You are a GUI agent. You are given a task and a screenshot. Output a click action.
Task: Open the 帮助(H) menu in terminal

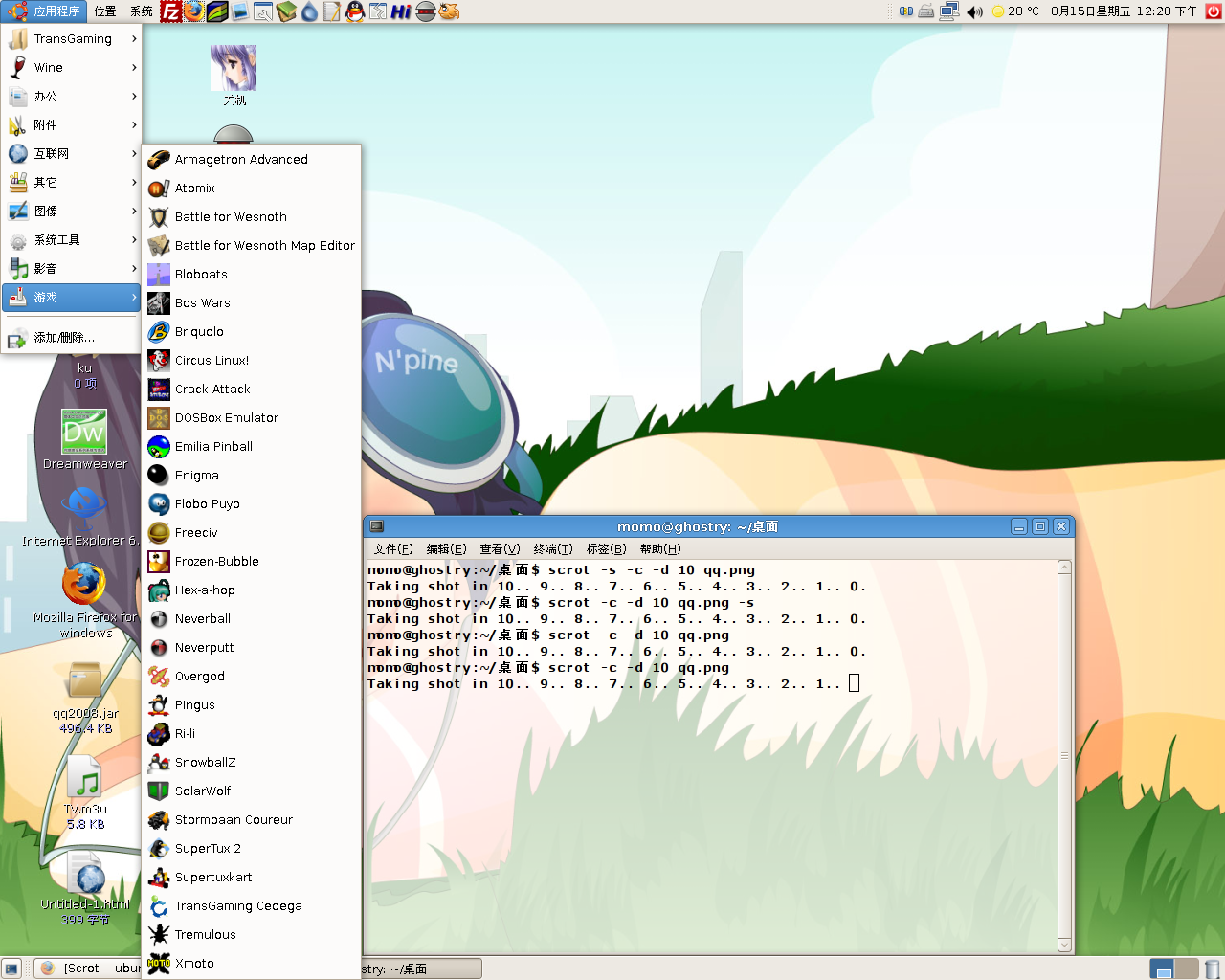pyautogui.click(x=660, y=549)
